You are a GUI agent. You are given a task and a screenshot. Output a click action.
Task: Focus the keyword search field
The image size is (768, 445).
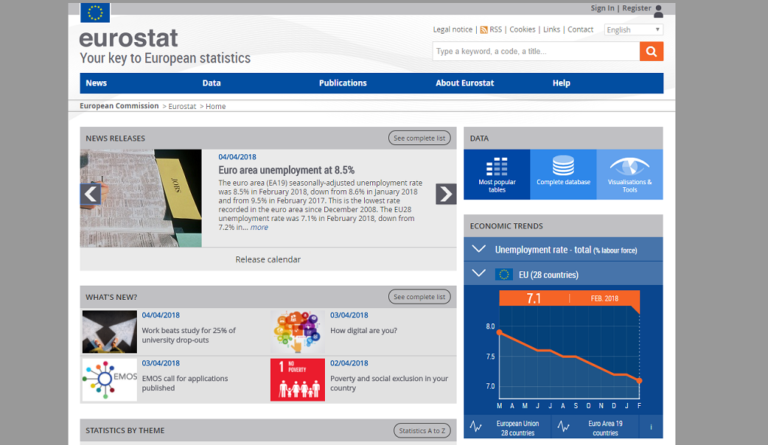(536, 51)
